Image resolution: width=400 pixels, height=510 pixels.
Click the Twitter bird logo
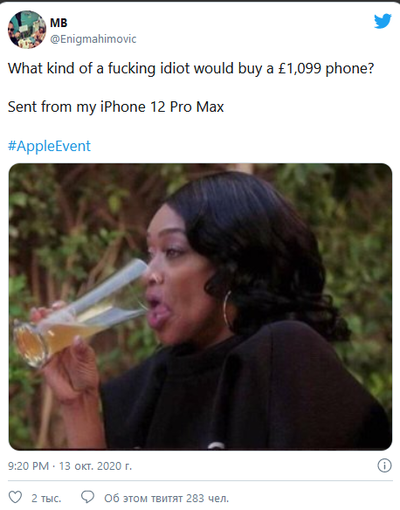(382, 21)
